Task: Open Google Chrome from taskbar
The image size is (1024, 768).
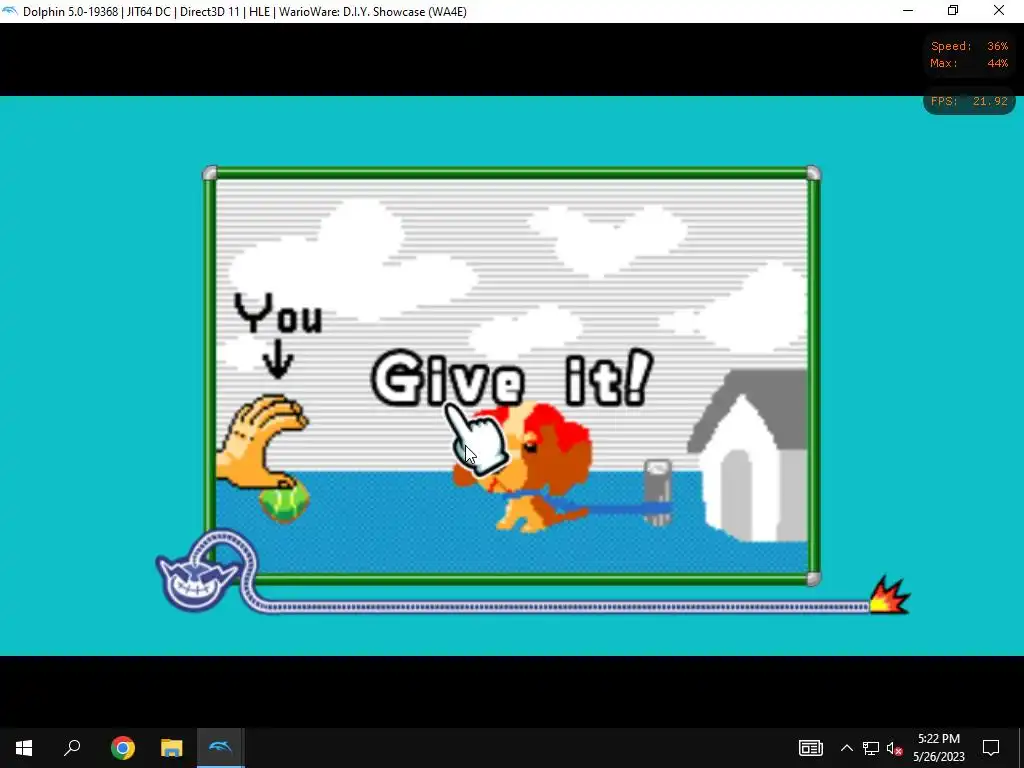Action: (x=122, y=748)
